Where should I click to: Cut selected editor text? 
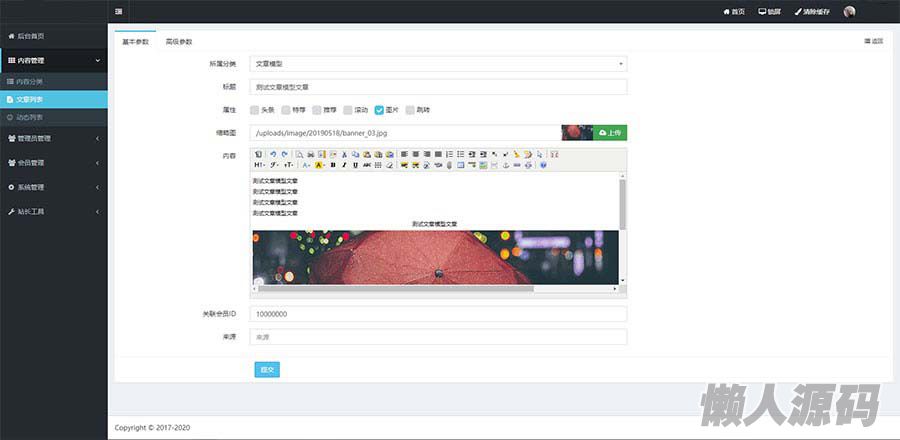coord(344,154)
